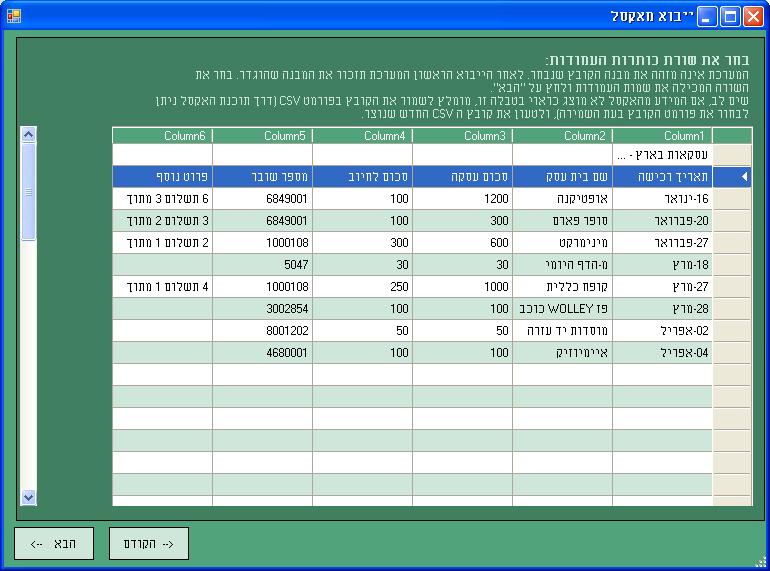Viewport: 770px width, 571px height.
Task: Click amount cell 1000
Action: coord(463,287)
